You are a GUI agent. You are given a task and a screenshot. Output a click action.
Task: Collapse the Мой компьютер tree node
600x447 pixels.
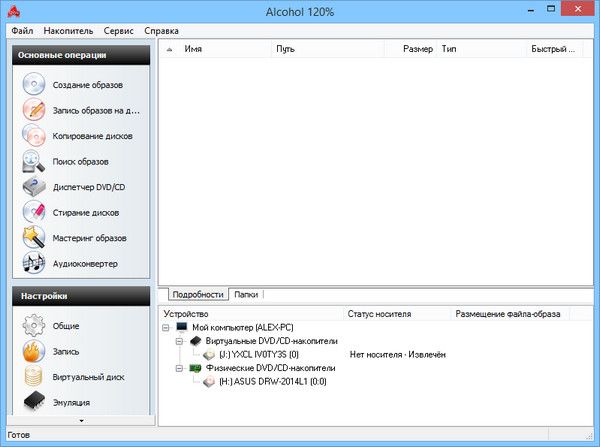(166, 328)
